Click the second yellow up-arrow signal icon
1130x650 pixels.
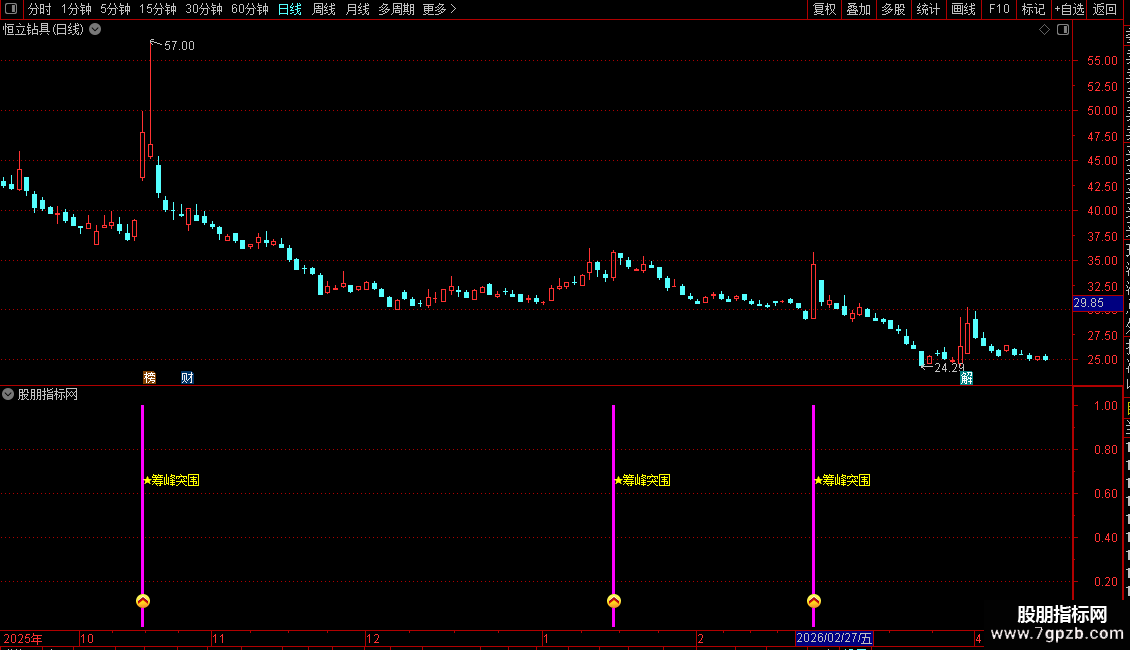coord(614,601)
